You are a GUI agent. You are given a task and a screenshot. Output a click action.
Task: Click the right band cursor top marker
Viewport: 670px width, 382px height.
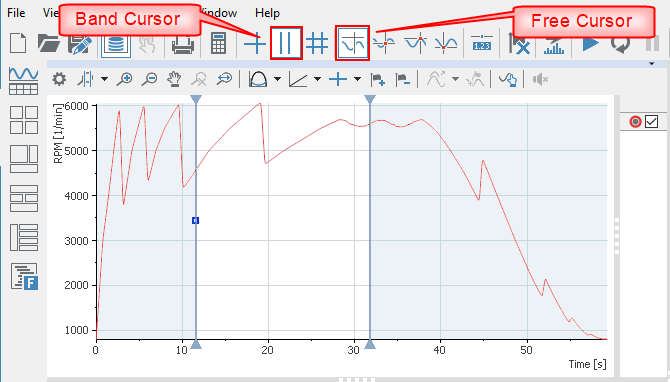[x=370, y=99]
